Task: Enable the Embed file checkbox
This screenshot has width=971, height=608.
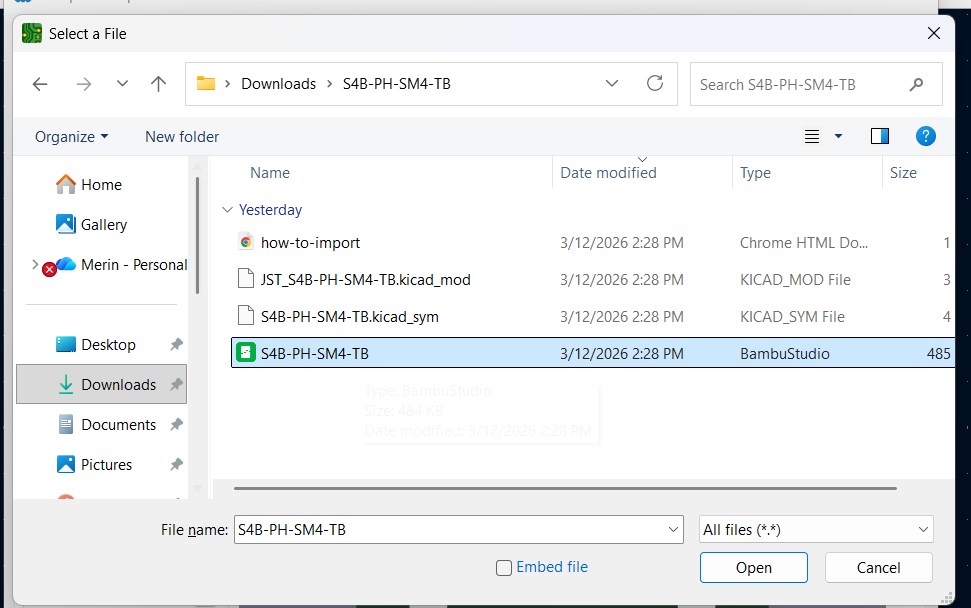Action: tap(503, 567)
